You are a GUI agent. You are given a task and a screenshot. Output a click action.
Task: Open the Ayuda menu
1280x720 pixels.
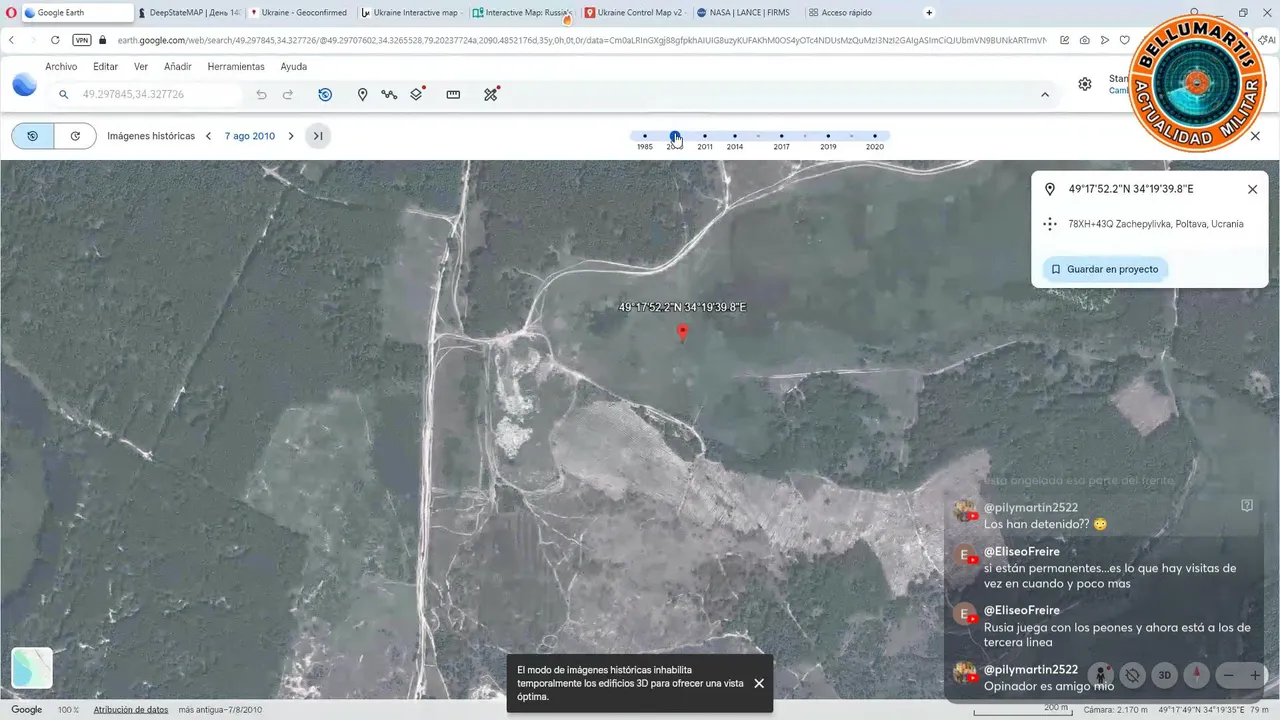tap(294, 67)
